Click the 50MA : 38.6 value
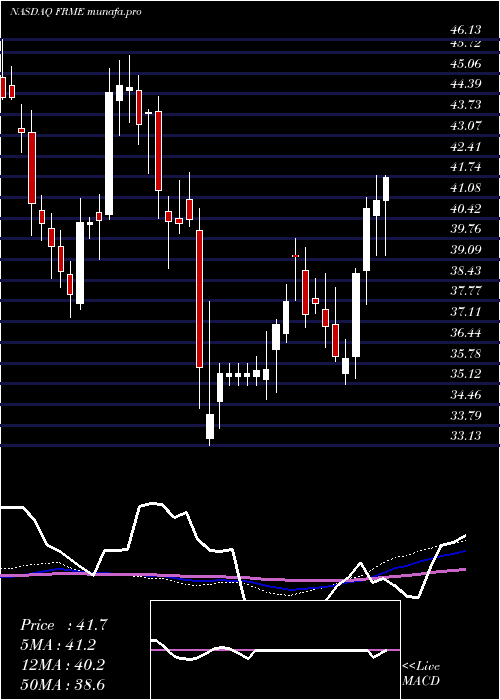Image resolution: width=500 pixels, height=700 pixels. (x=62, y=685)
